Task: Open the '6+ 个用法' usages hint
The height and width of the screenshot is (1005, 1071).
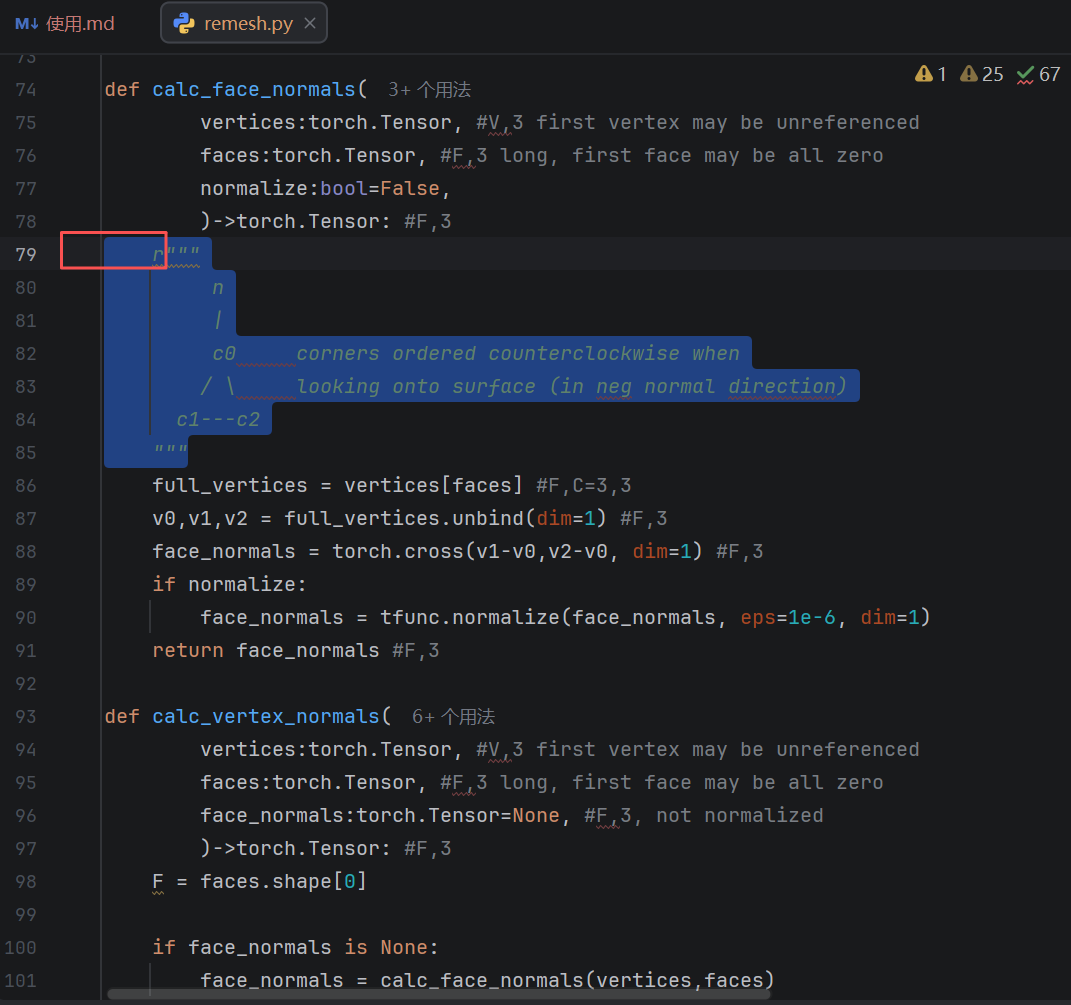Action: click(454, 717)
